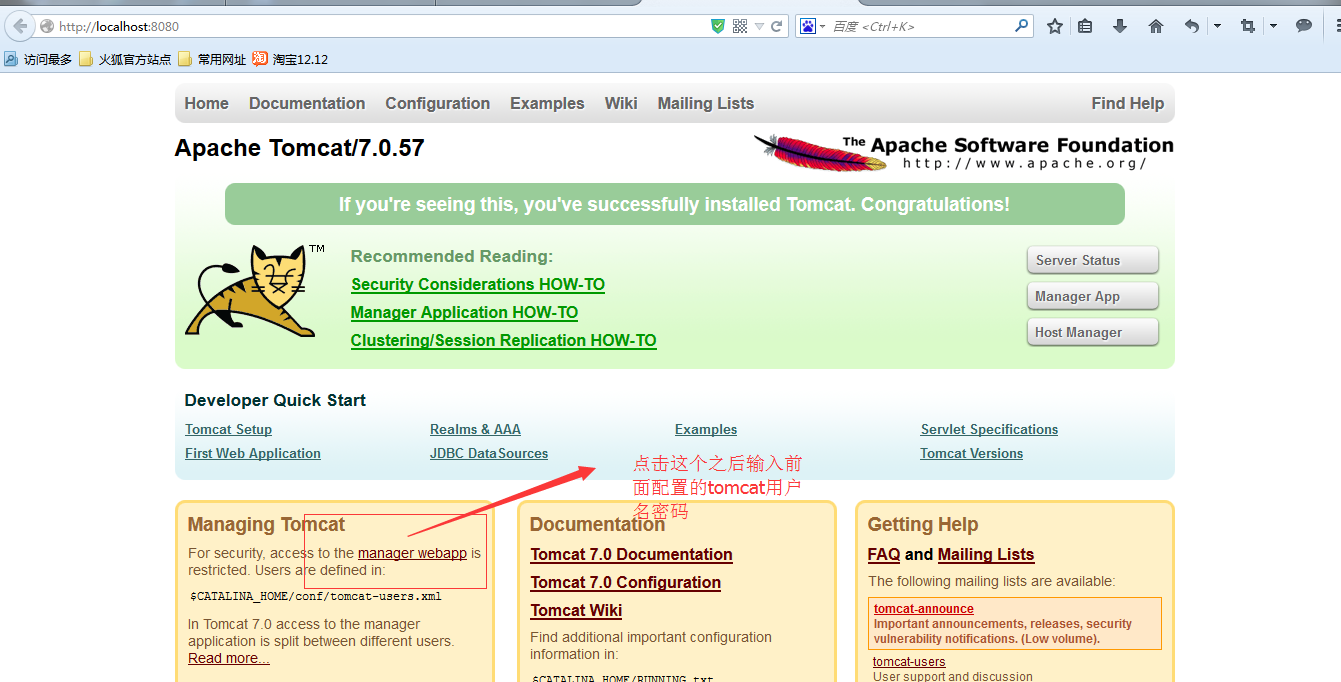1341x682 pixels.
Task: Open downloads arrow icon
Action: [x=1120, y=26]
